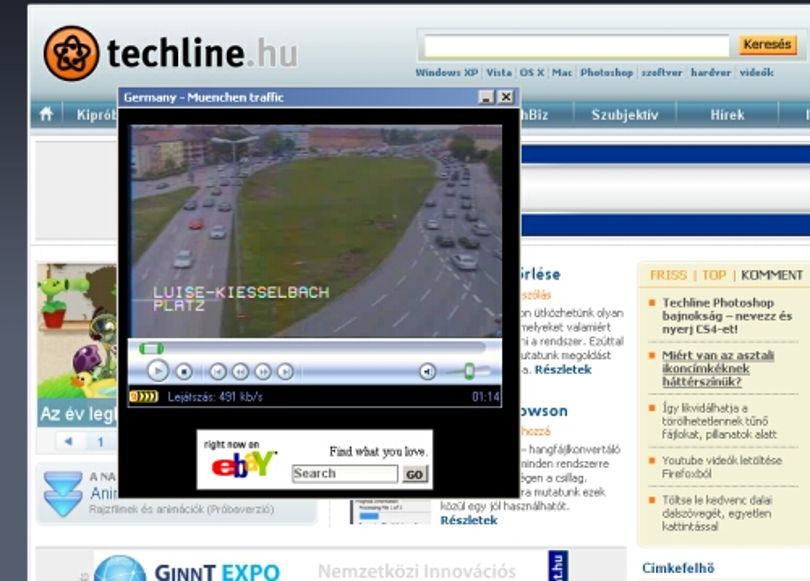Screen dimensions: 810x581
Task: Click the previous arrow in the carousel pager
Action: click(x=68, y=442)
